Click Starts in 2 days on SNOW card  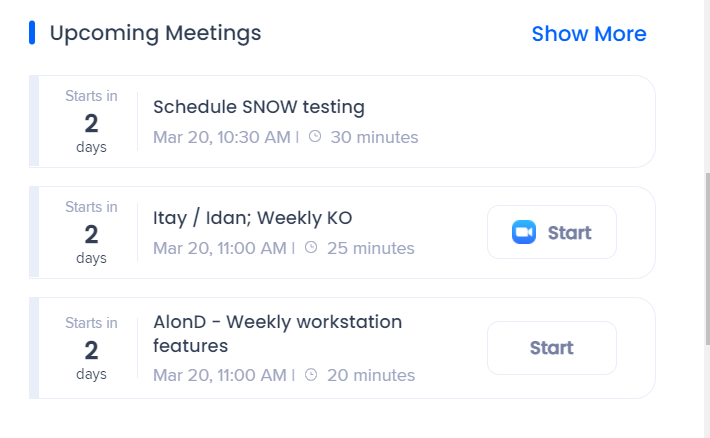[x=91, y=121]
